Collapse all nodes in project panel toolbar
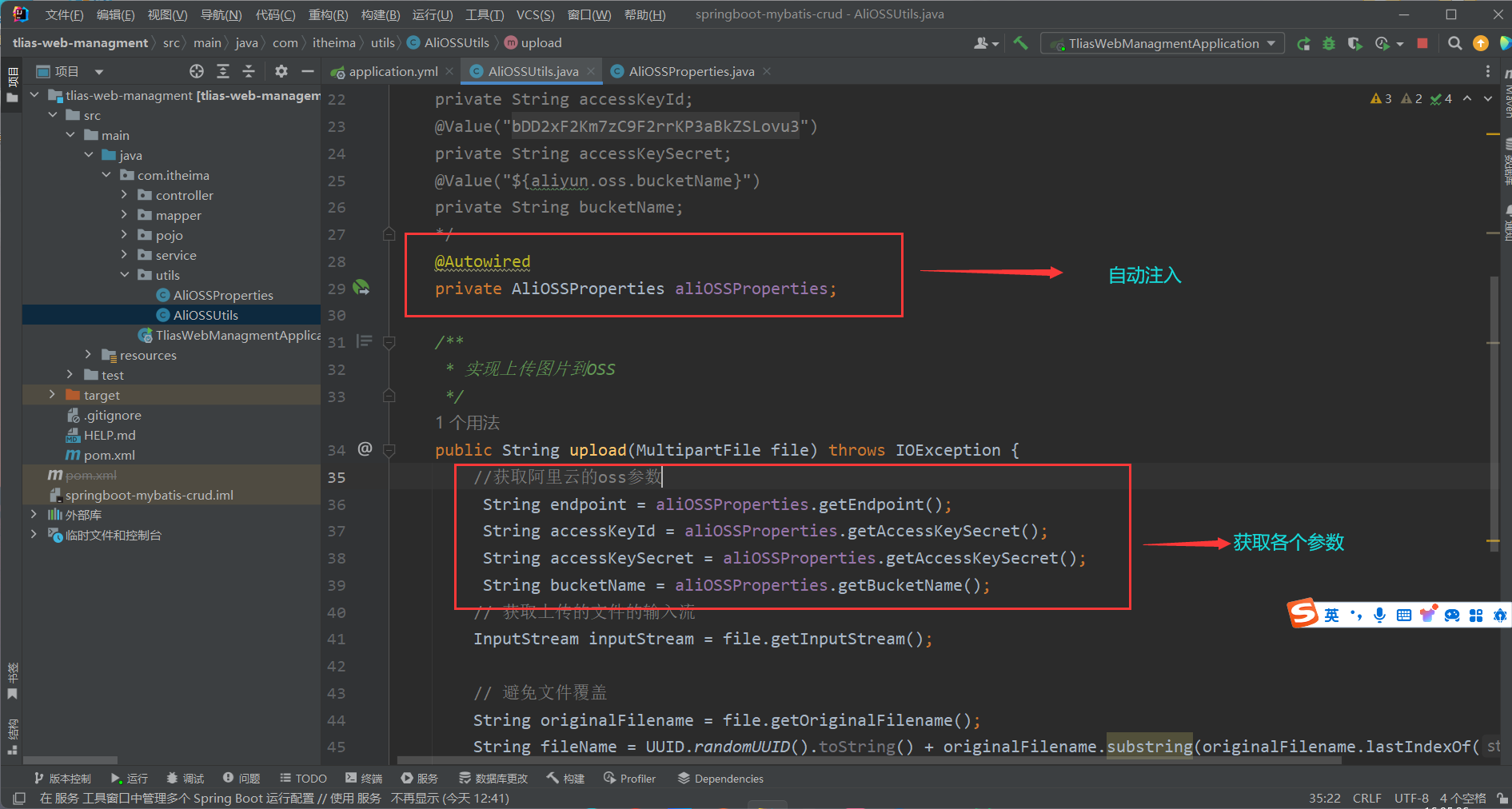Viewport: 1512px width, 809px height. coord(249,71)
